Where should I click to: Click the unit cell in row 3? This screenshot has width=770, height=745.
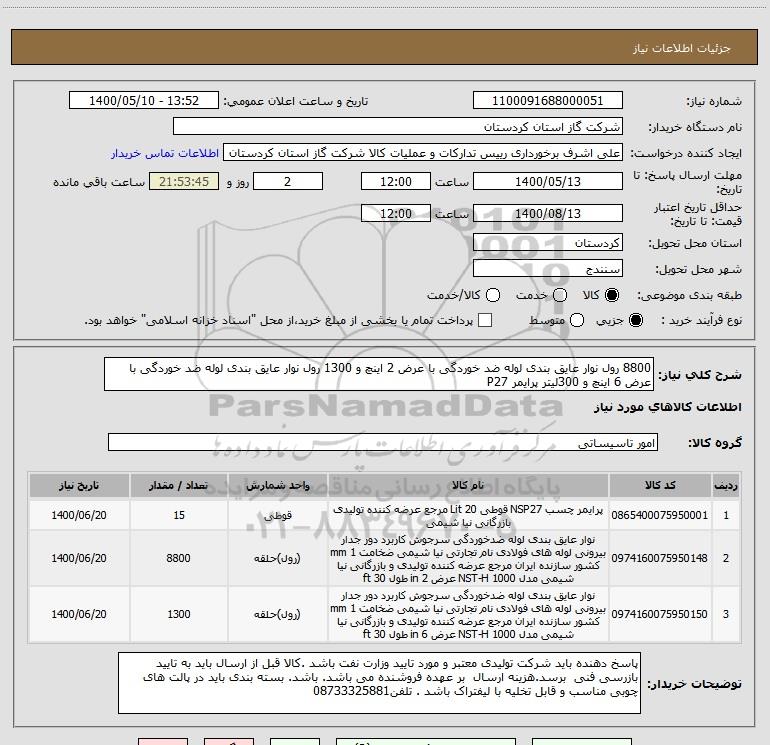coord(277,614)
